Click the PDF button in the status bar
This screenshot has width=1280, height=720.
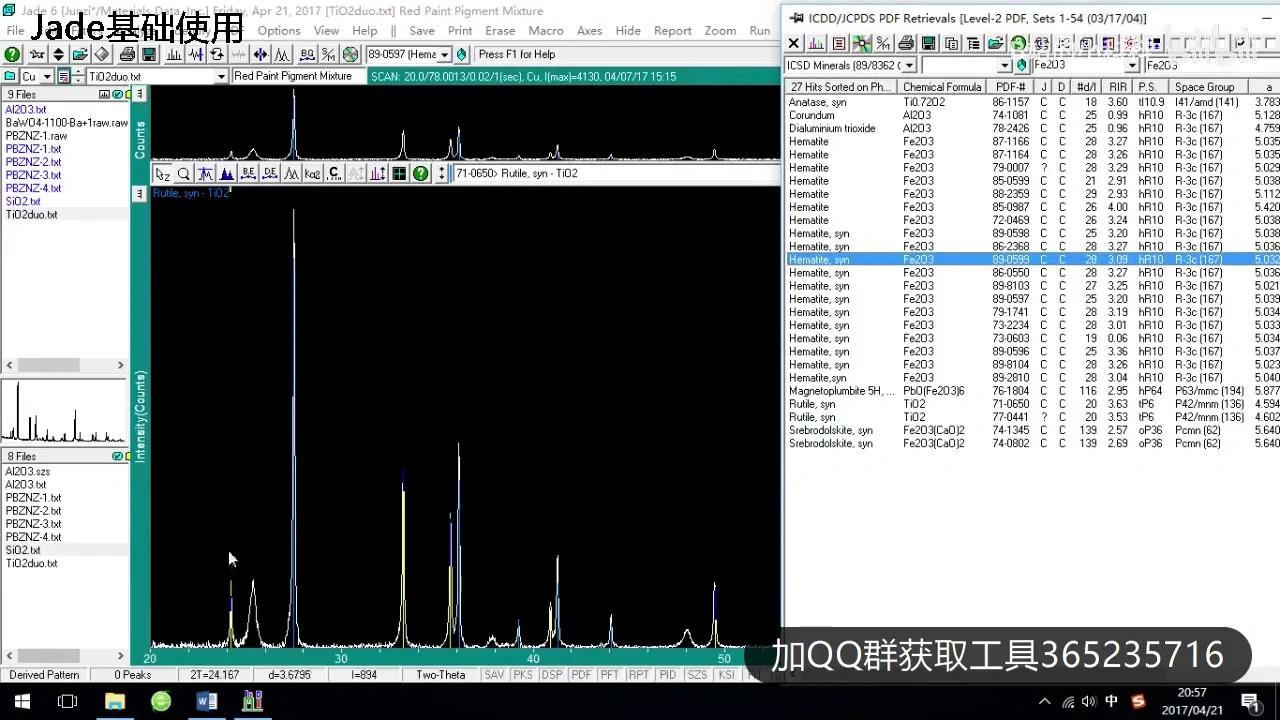click(581, 674)
